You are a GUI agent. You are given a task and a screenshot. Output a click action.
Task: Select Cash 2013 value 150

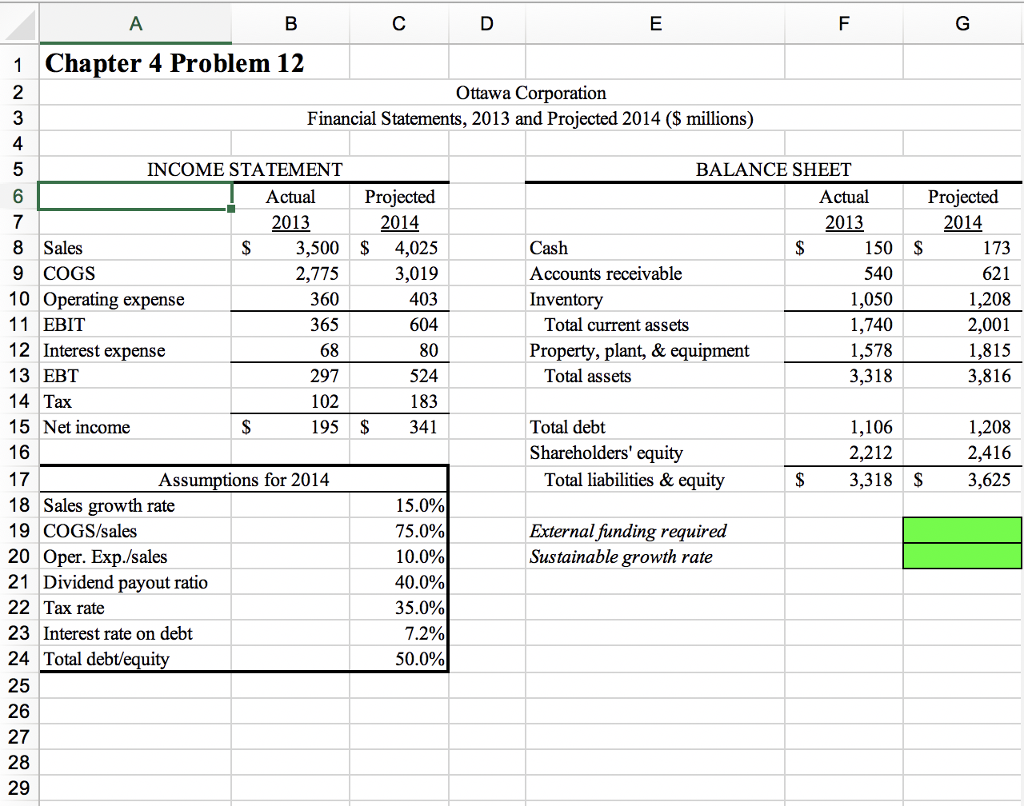[x=844, y=248]
